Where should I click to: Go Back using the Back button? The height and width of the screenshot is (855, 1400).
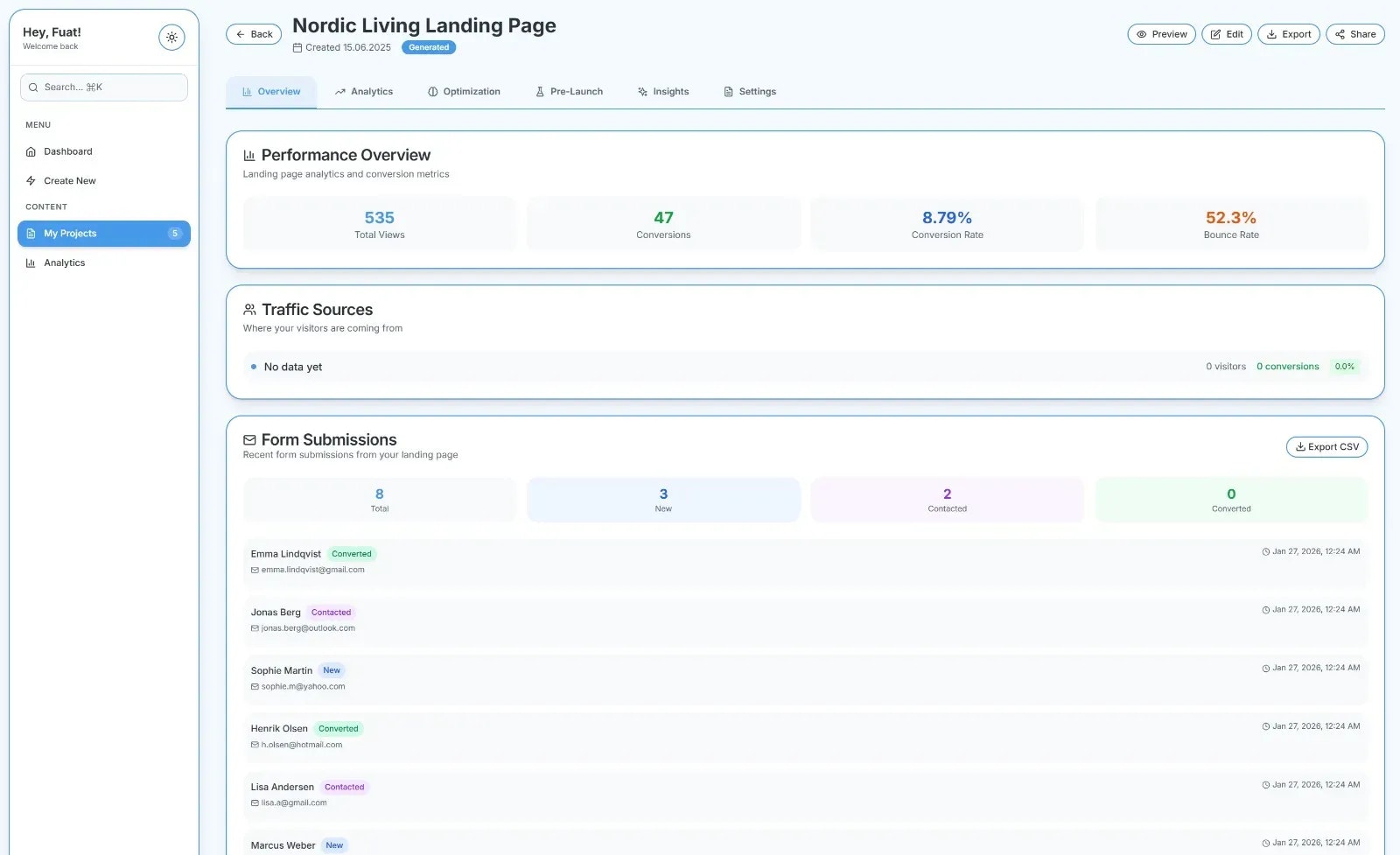(253, 34)
